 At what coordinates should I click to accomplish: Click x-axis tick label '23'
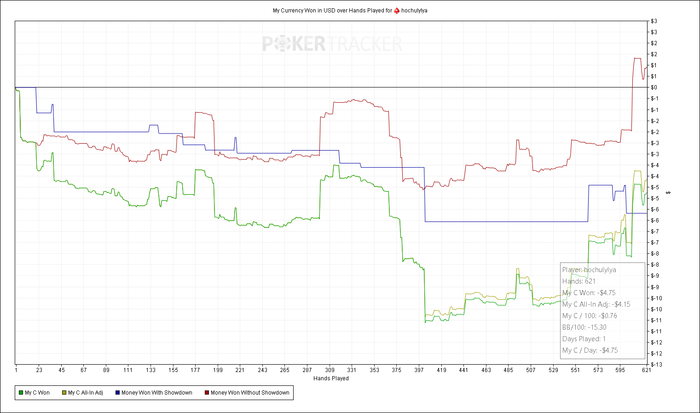coord(39,370)
